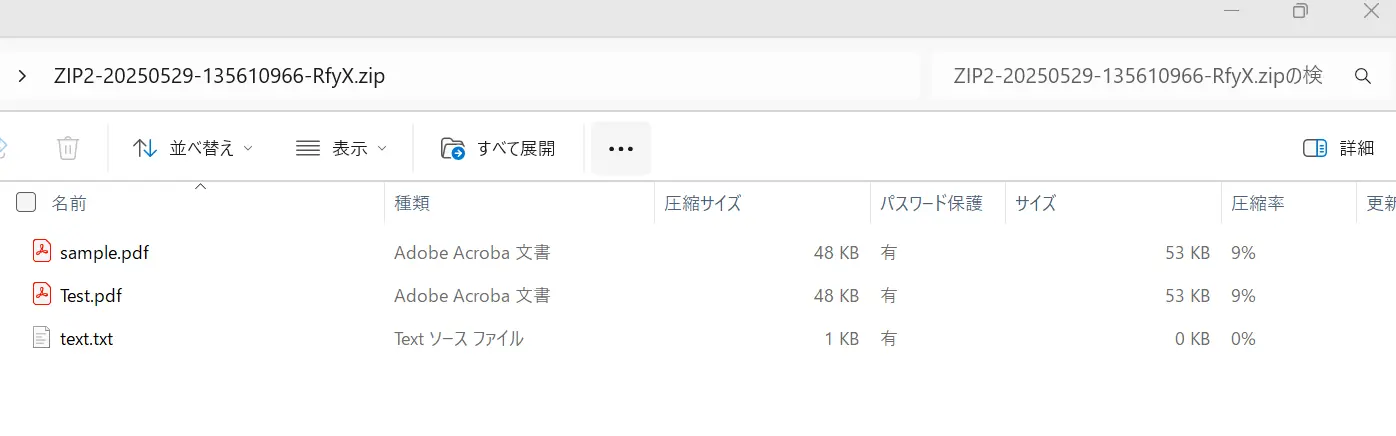Restore down the window
Image resolution: width=1396 pixels, height=436 pixels.
point(1300,12)
